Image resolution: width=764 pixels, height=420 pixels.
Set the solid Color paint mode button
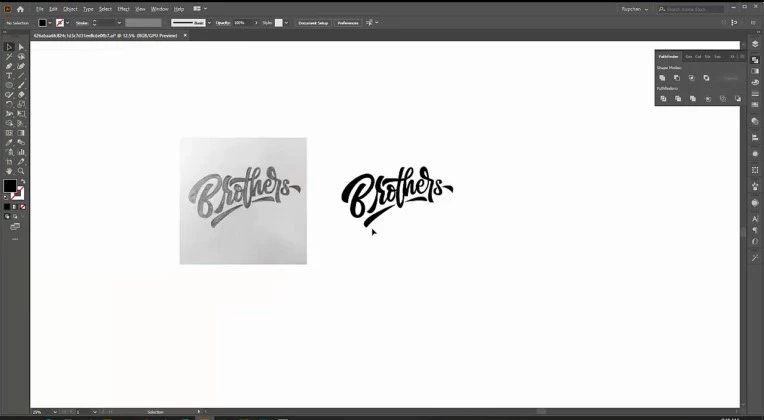7,207
